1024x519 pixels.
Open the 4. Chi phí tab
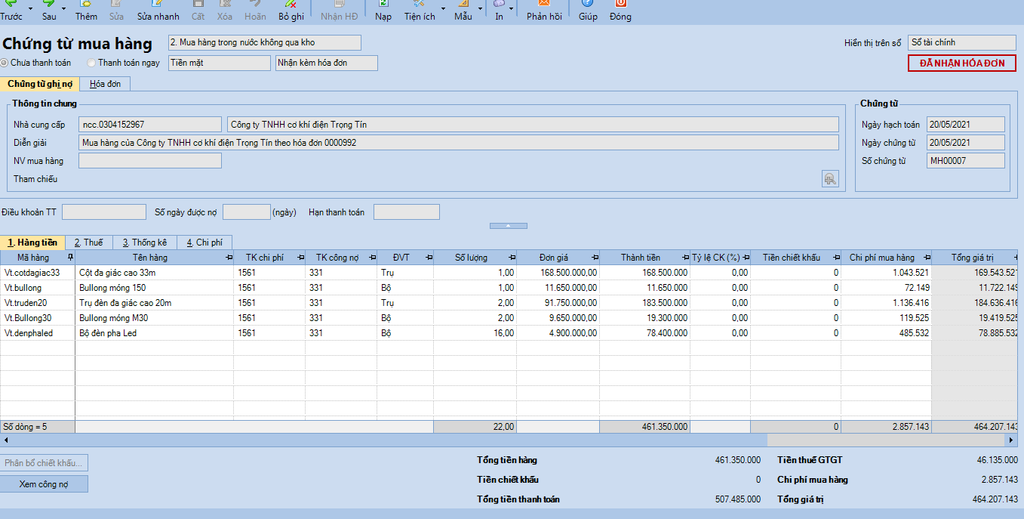point(204,242)
